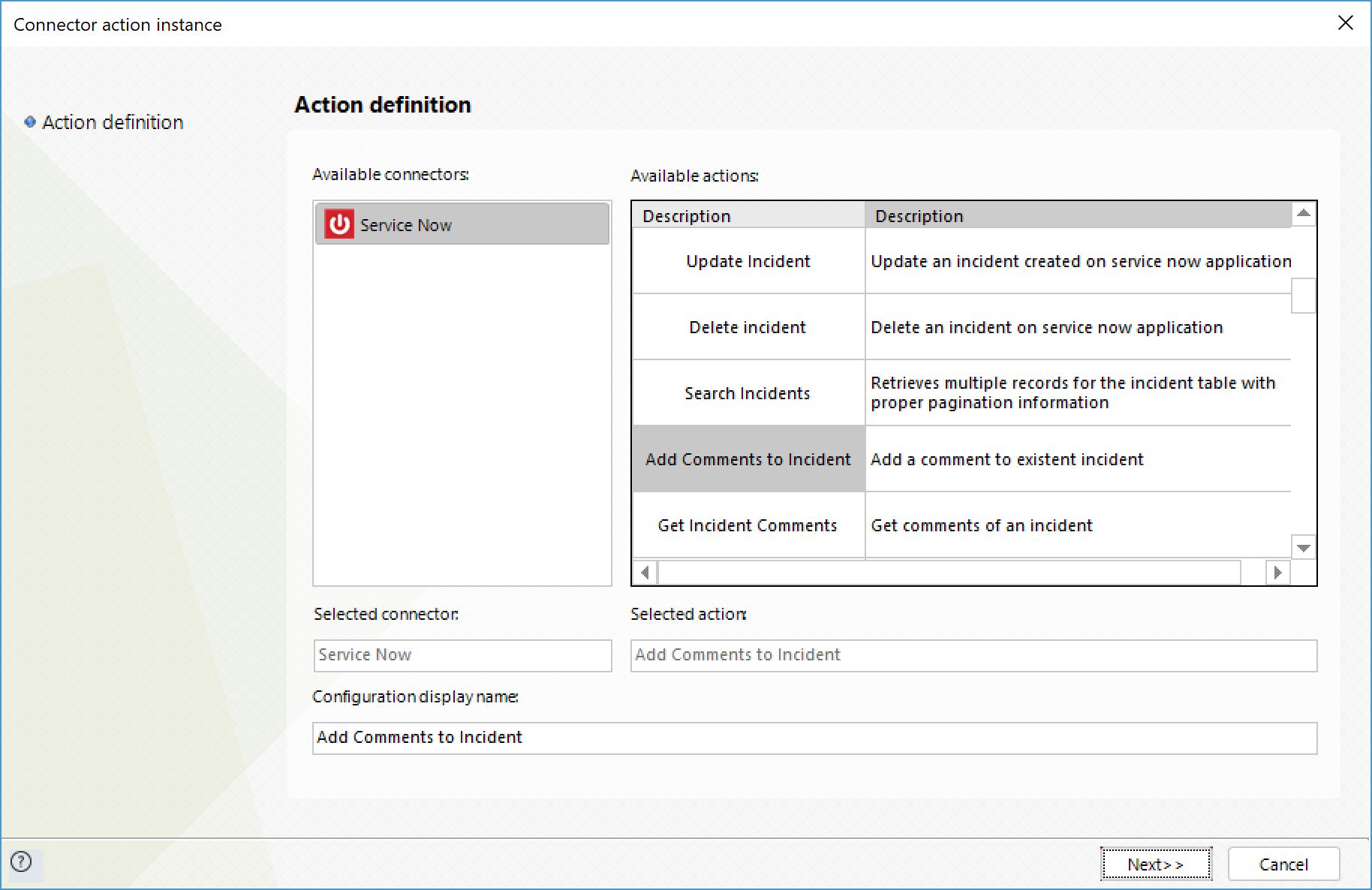Click the 'Add a comment to existent incident' cell
The width and height of the screenshot is (1372, 890).
click(x=1079, y=459)
